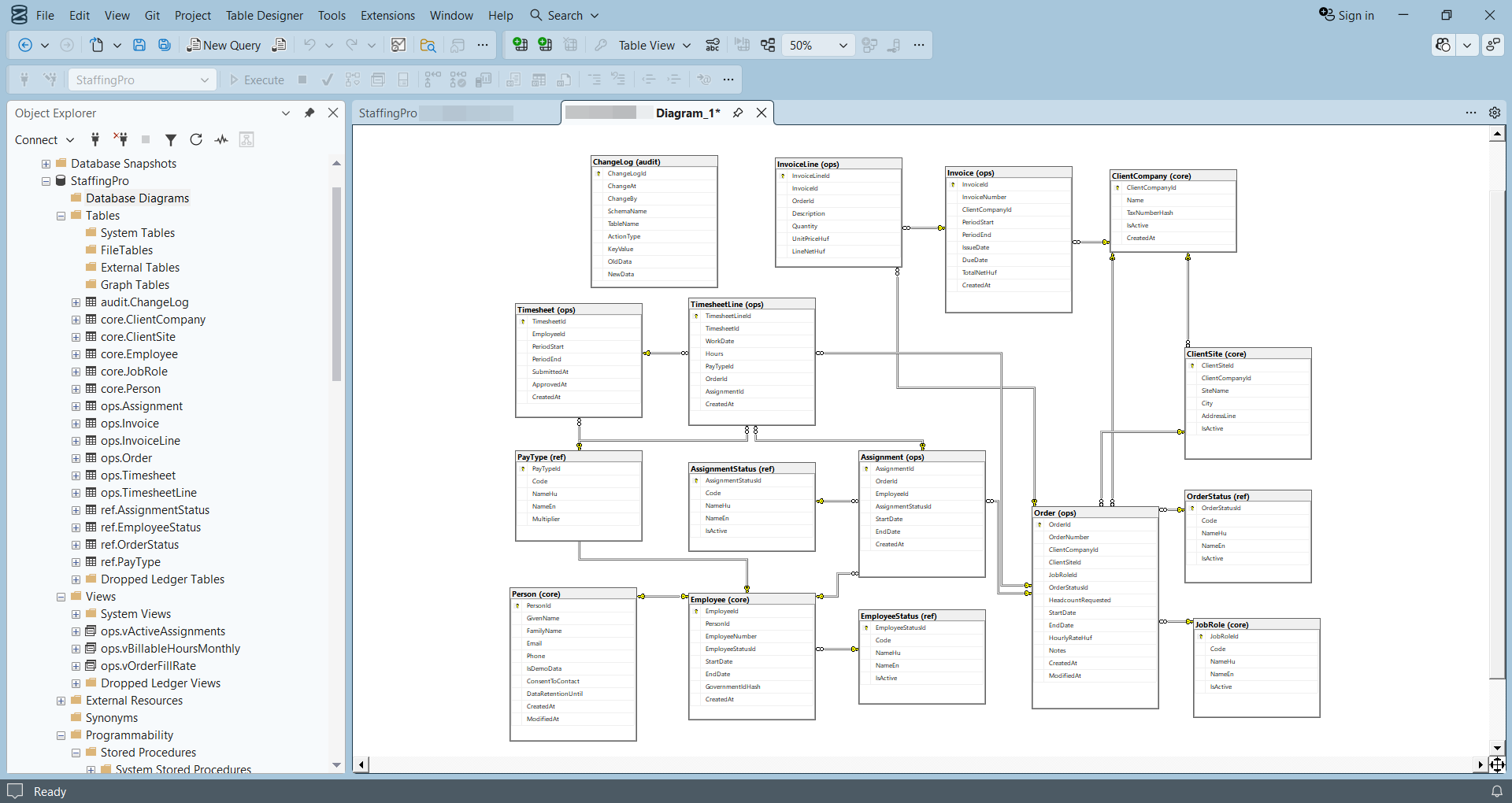Parse the query with the checkmark icon
Viewport: 1512px width, 803px height.
coord(328,80)
